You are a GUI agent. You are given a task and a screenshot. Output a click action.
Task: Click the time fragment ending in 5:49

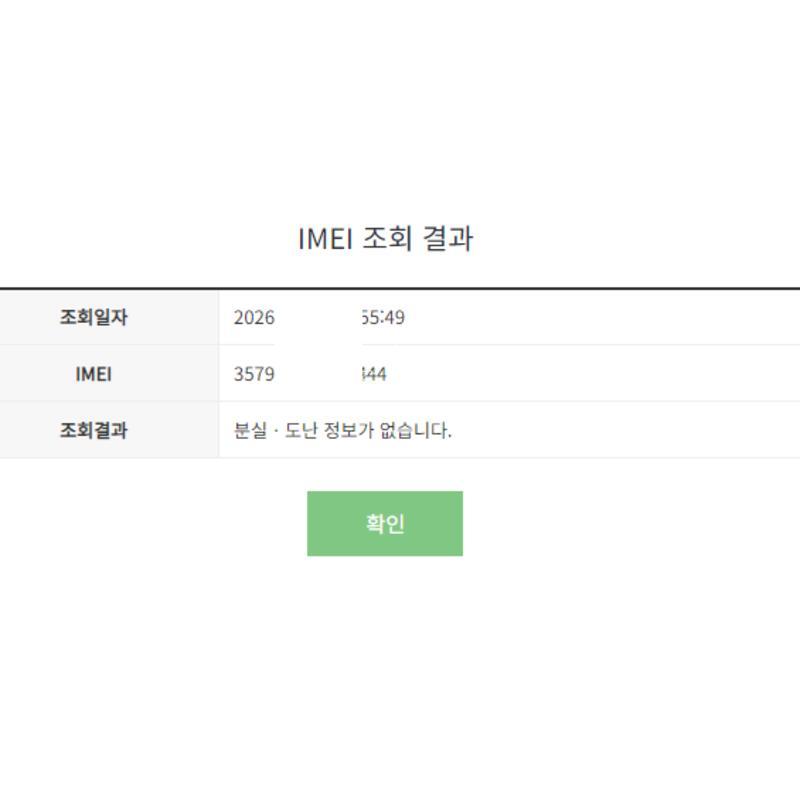click(382, 319)
